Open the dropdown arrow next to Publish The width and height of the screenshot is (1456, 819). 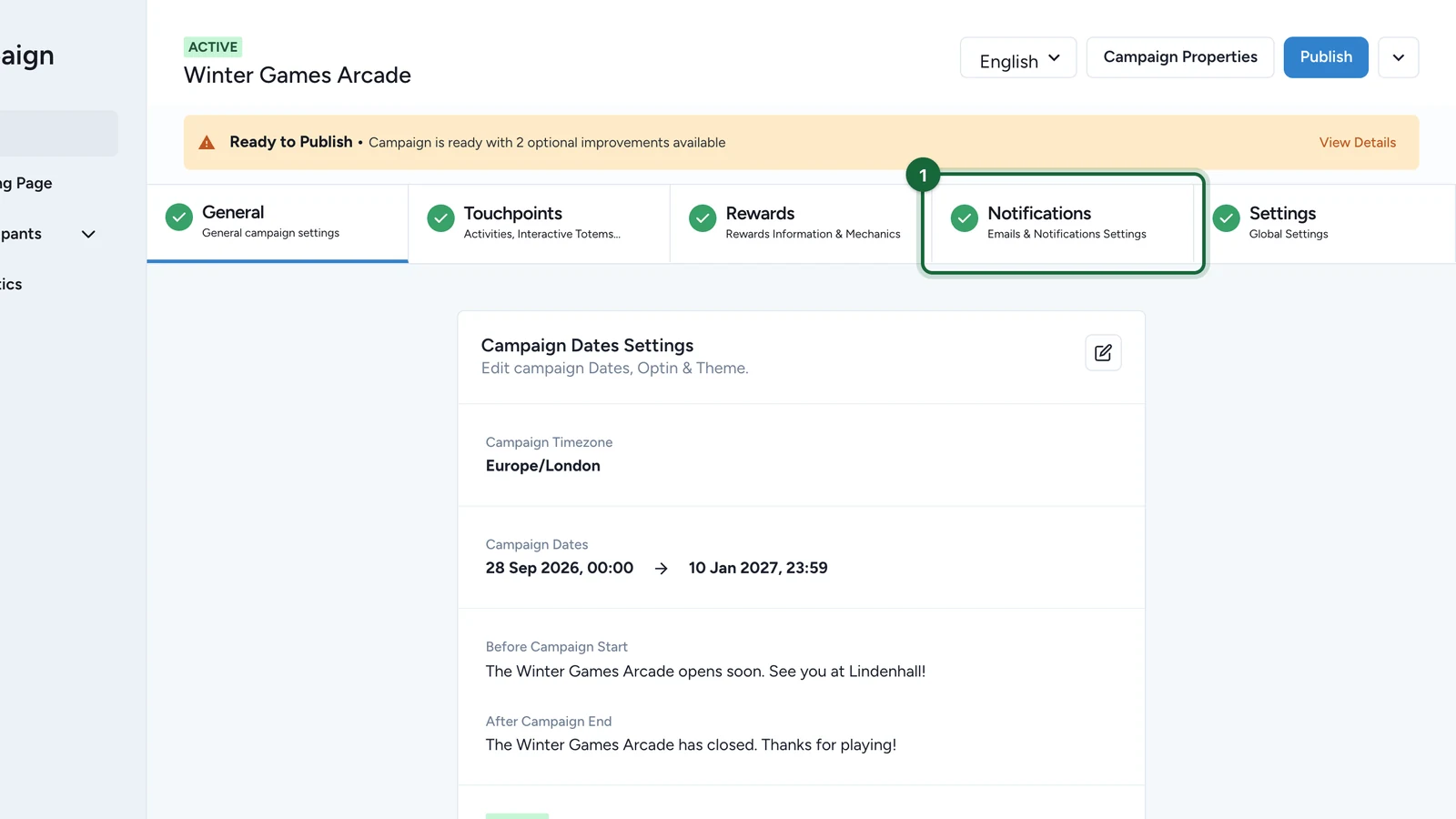[x=1399, y=57]
